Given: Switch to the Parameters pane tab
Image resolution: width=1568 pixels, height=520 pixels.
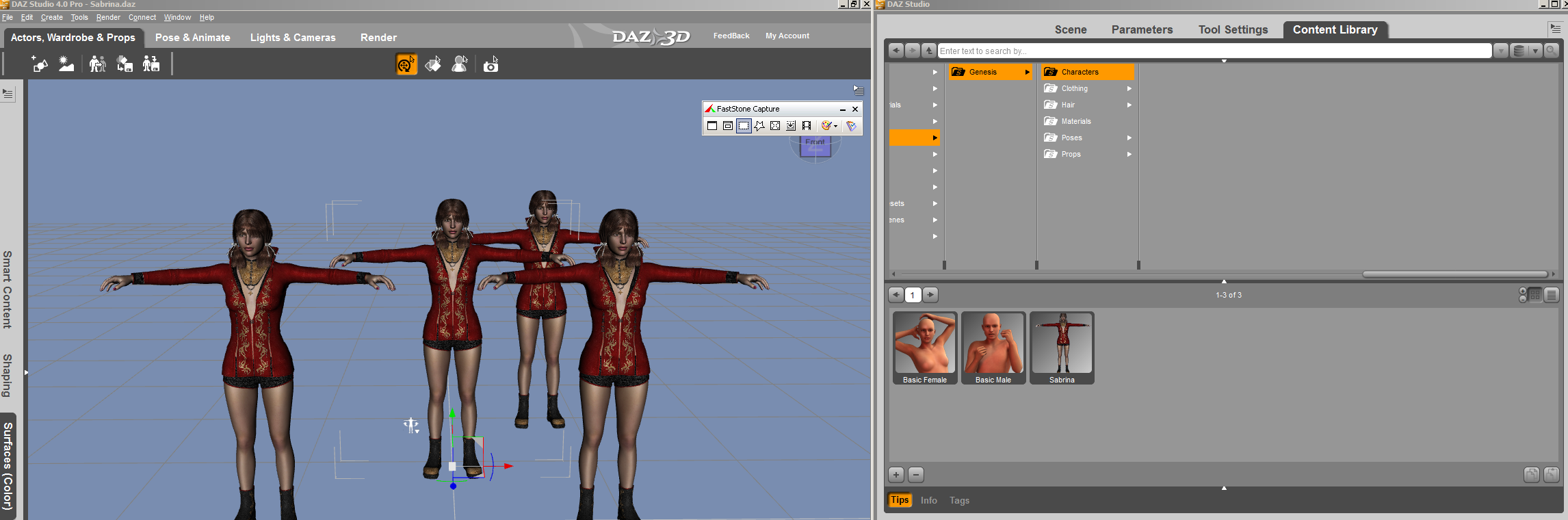Looking at the screenshot, I should point(1142,29).
